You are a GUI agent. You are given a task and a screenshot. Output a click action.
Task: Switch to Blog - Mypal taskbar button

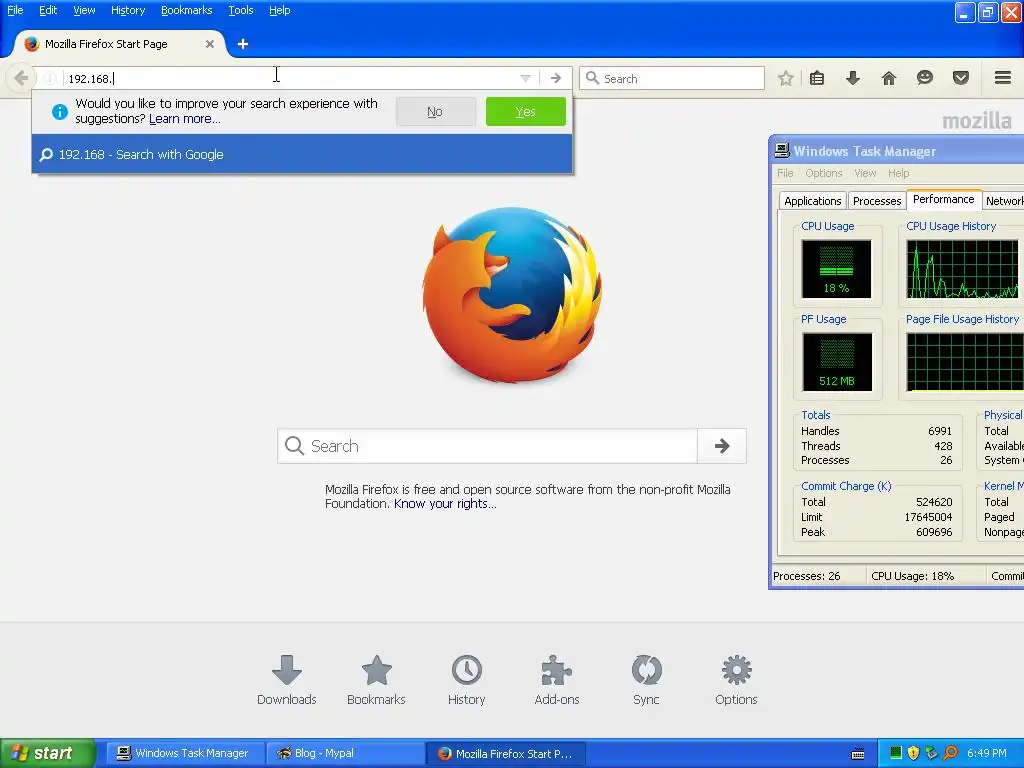[345, 753]
